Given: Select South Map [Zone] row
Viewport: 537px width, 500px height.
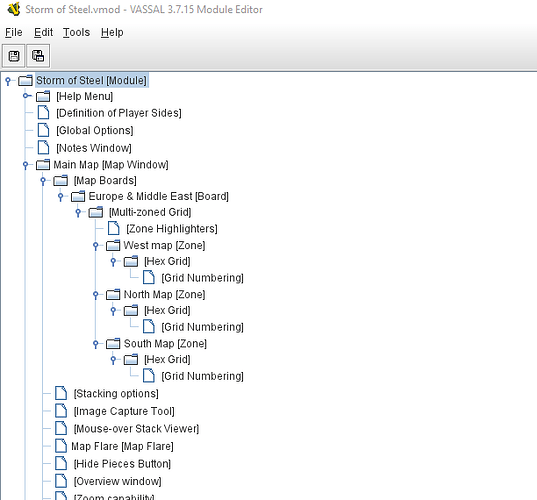Looking at the screenshot, I should pyautogui.click(x=165, y=343).
